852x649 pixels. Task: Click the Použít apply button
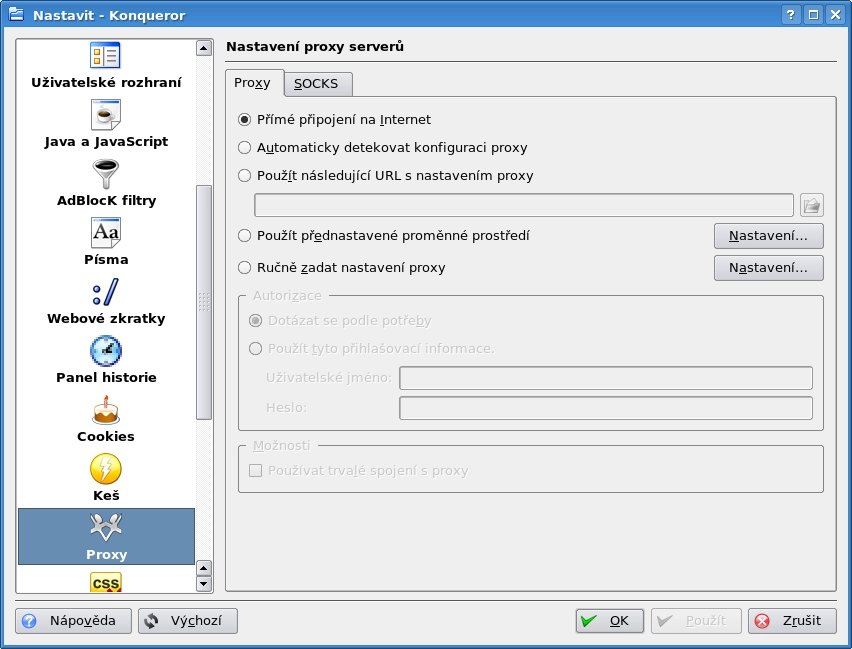click(x=696, y=621)
